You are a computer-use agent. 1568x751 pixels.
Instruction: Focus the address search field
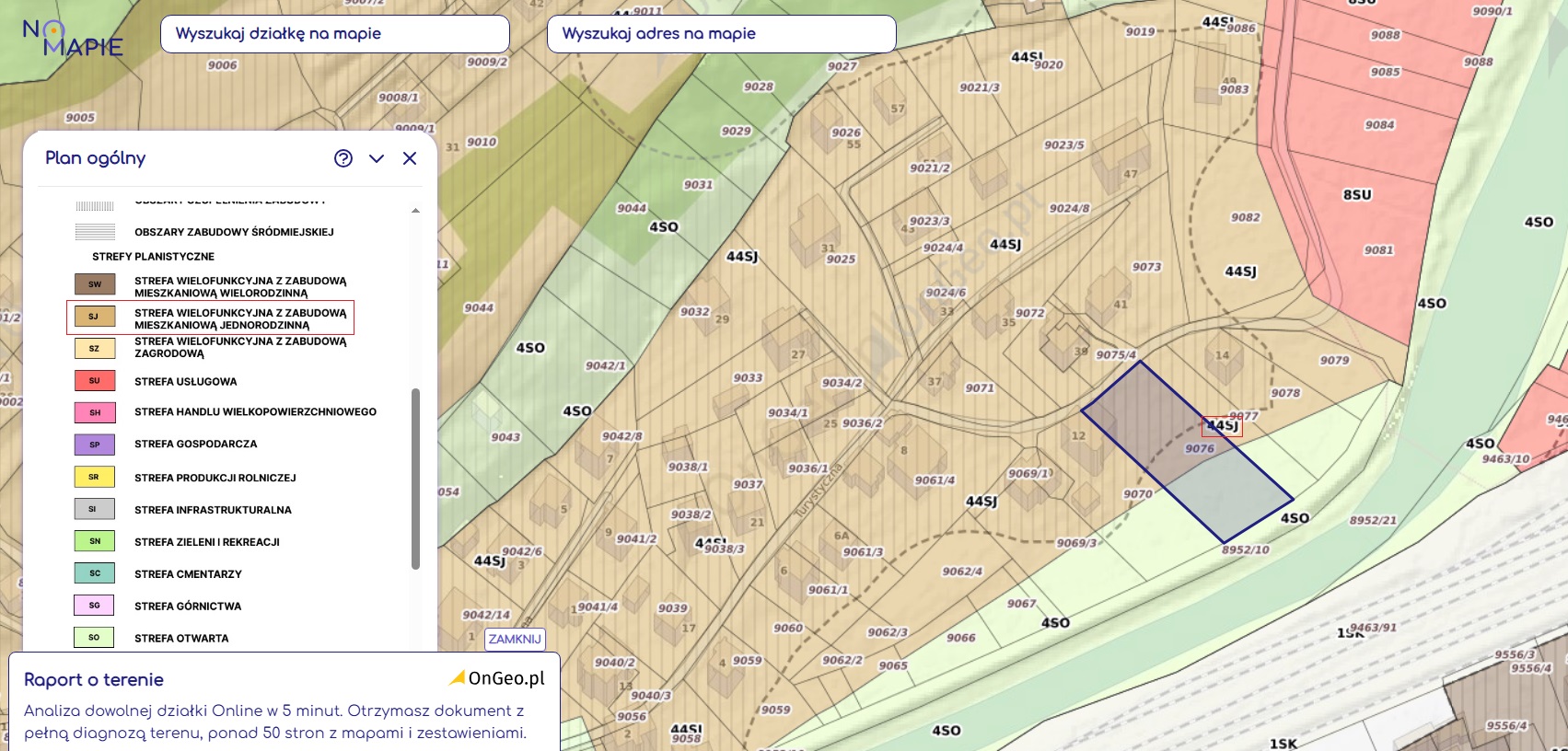coord(722,34)
